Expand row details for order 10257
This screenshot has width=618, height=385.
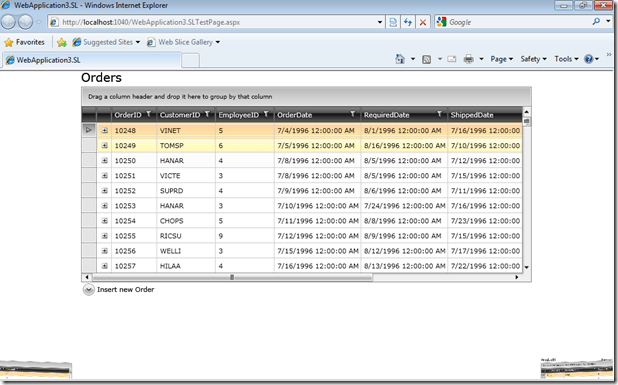[x=104, y=266]
